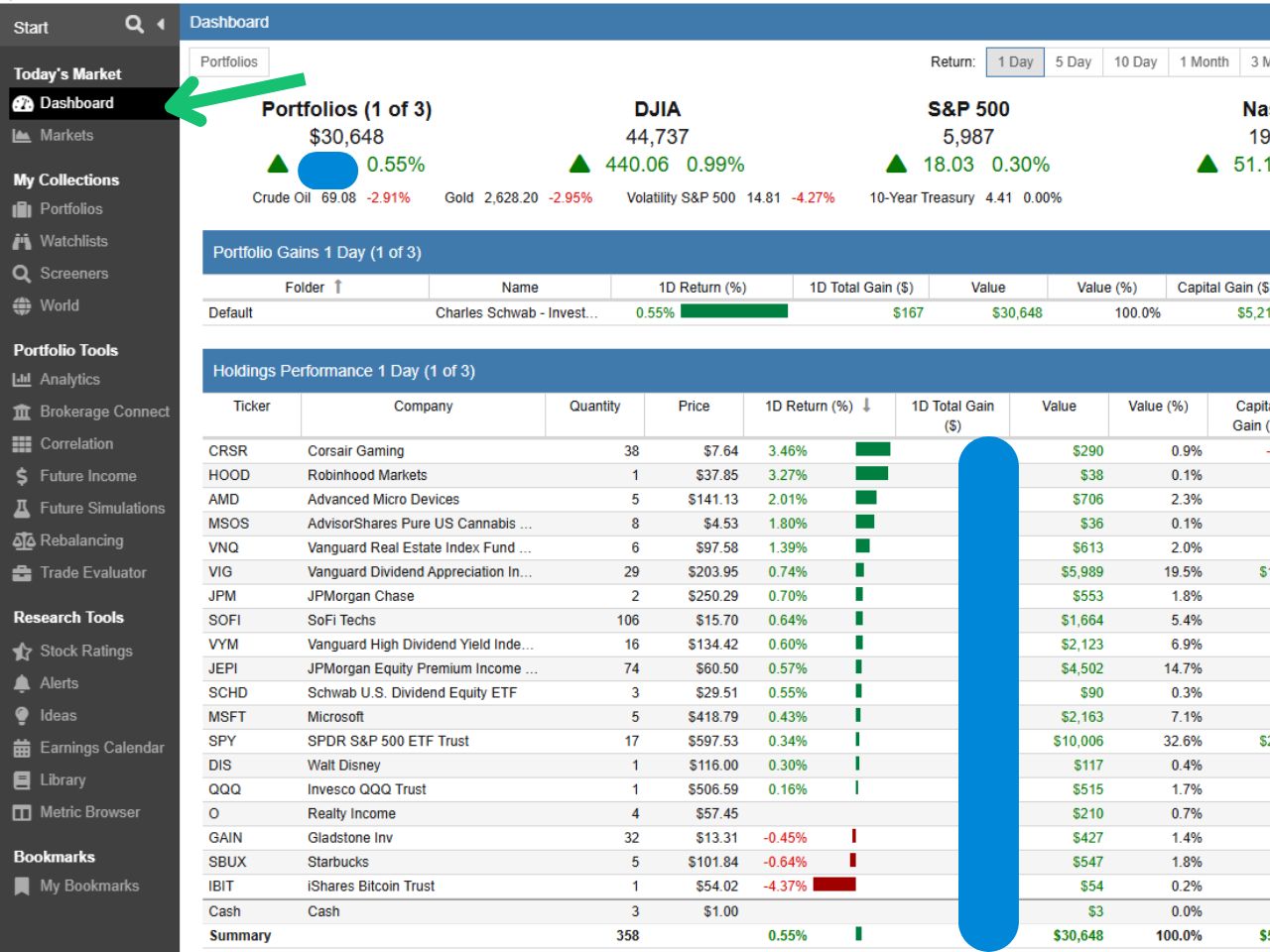
Task: Sort holdings by Ticker column header
Action: [x=252, y=406]
